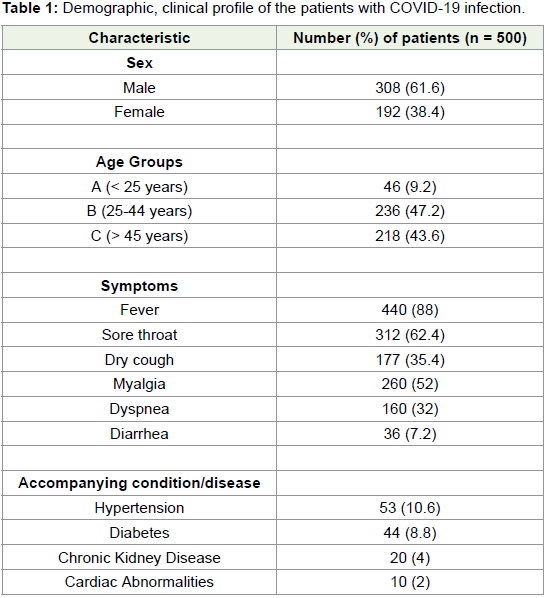Click the Characteristic column header
This screenshot has height=598, width=546.
[x=139, y=38]
